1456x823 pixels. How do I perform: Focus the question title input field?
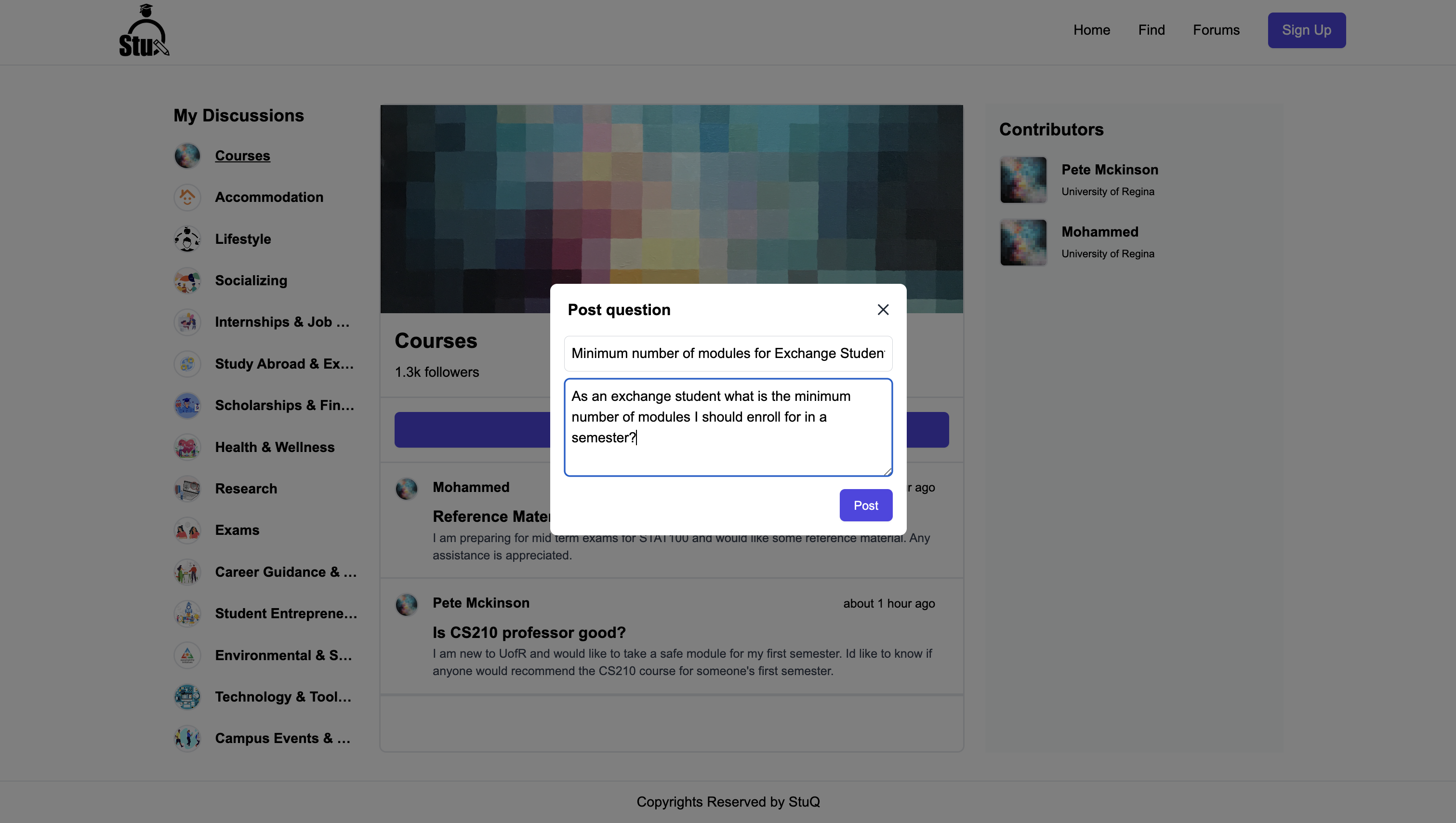pos(728,353)
